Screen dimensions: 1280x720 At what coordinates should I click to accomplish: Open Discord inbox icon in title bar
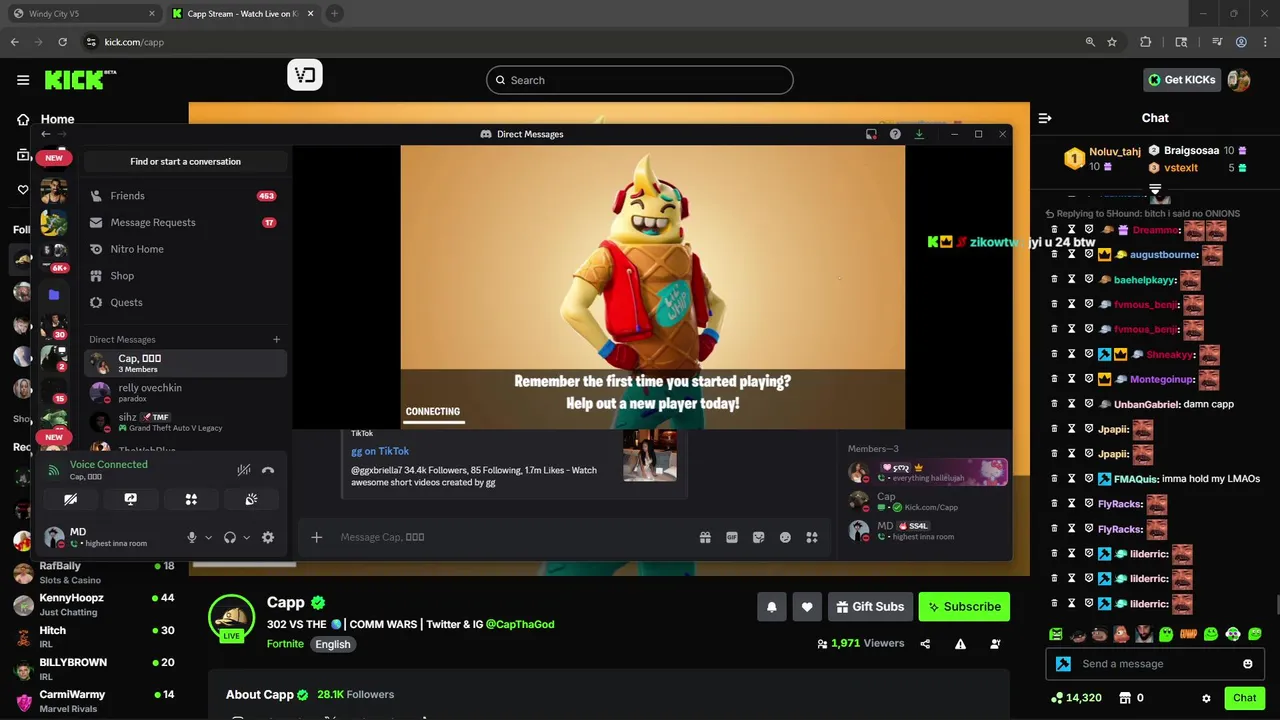pos(871,134)
